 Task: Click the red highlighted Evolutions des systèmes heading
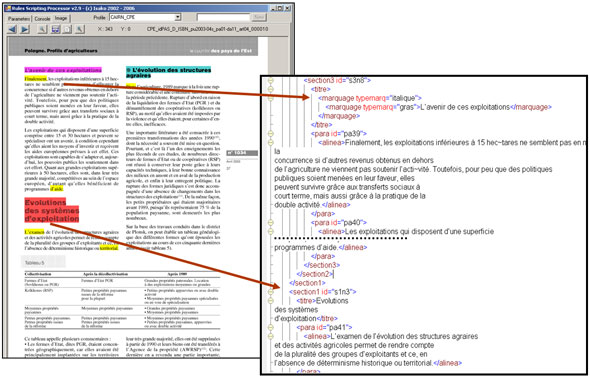(52, 210)
